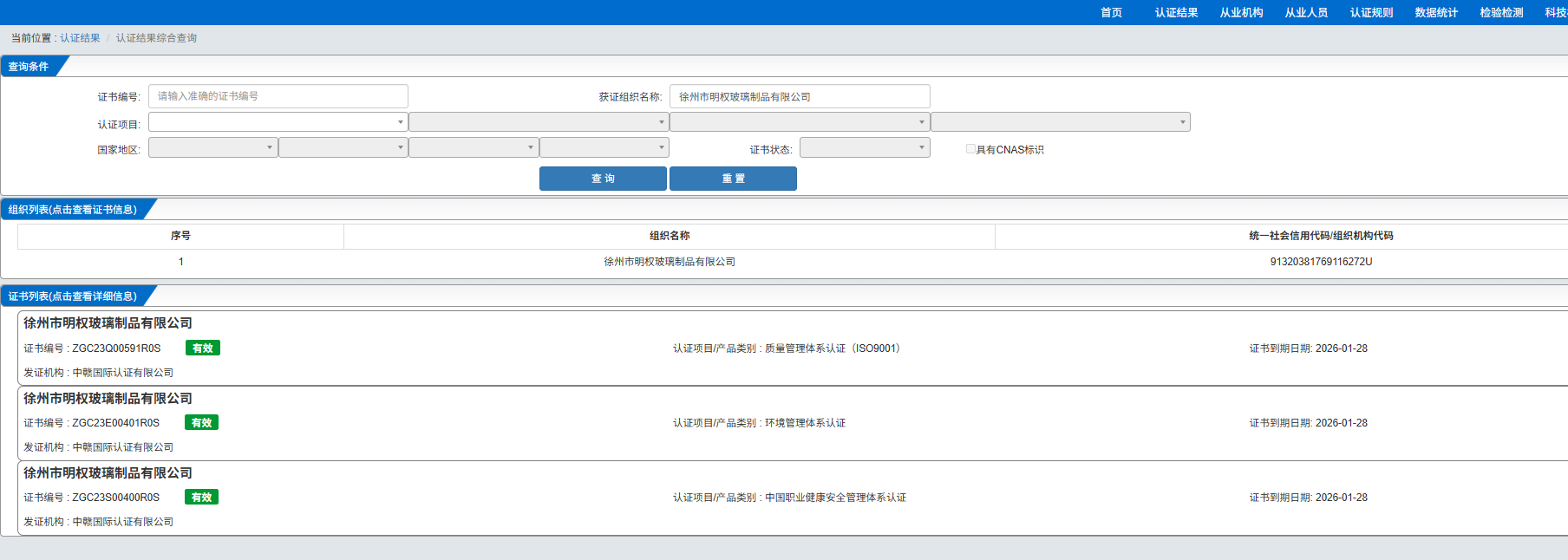Enable the 具有CNAS标识 checkbox
Viewport: 1568px width, 560px height.
tap(970, 149)
